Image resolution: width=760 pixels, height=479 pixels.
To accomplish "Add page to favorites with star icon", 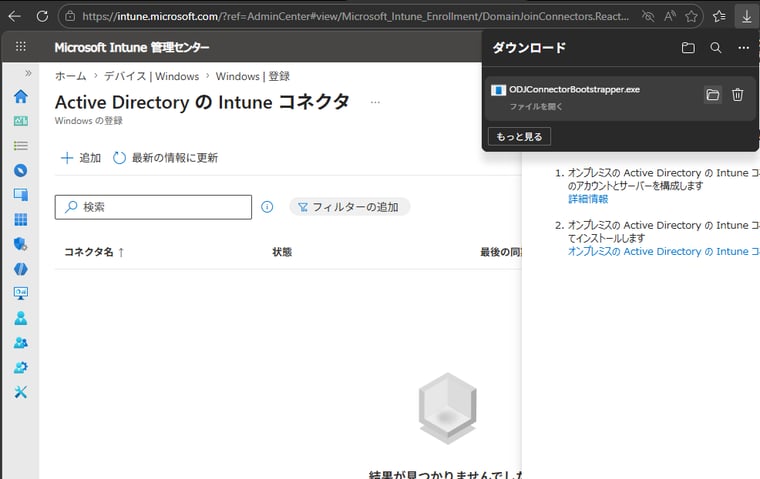I will click(x=691, y=16).
